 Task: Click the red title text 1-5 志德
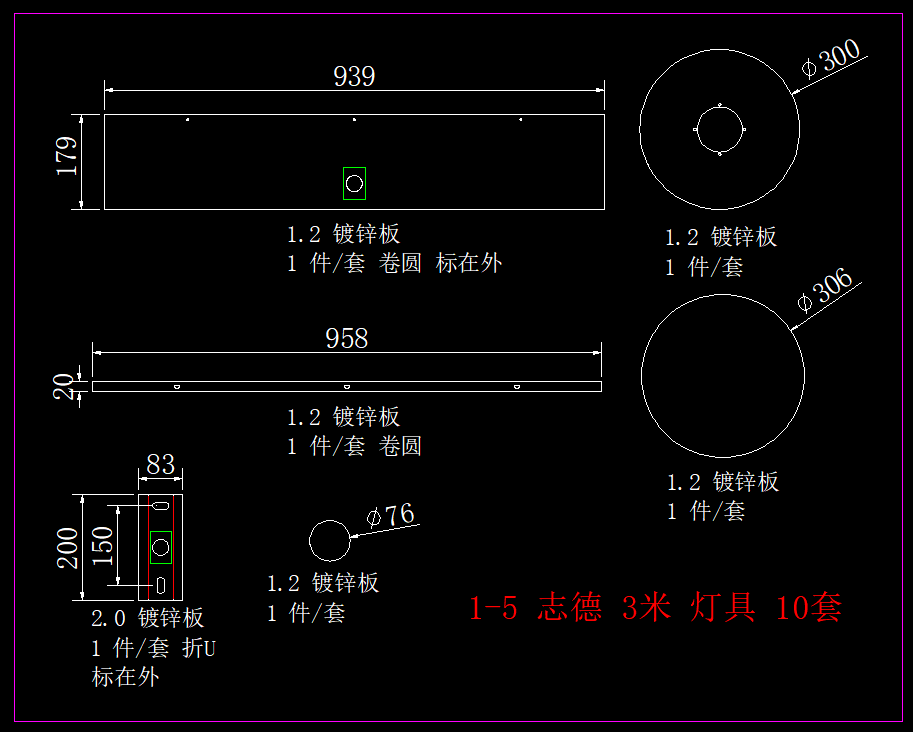tap(536, 608)
